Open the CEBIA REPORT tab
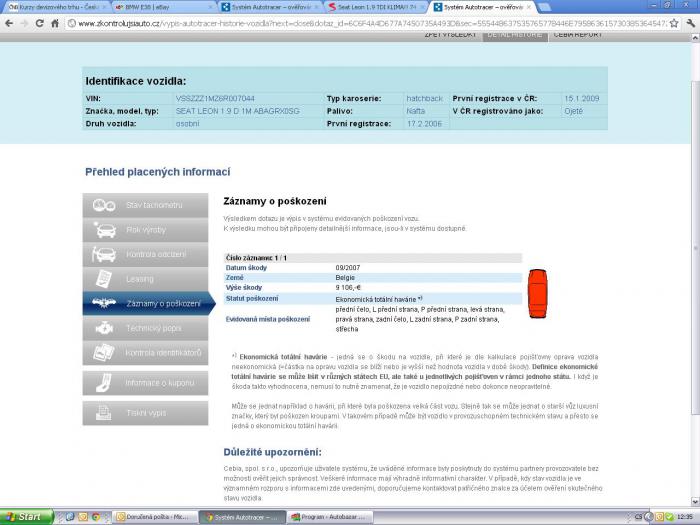Image resolution: width=700 pixels, height=525 pixels. coord(579,36)
